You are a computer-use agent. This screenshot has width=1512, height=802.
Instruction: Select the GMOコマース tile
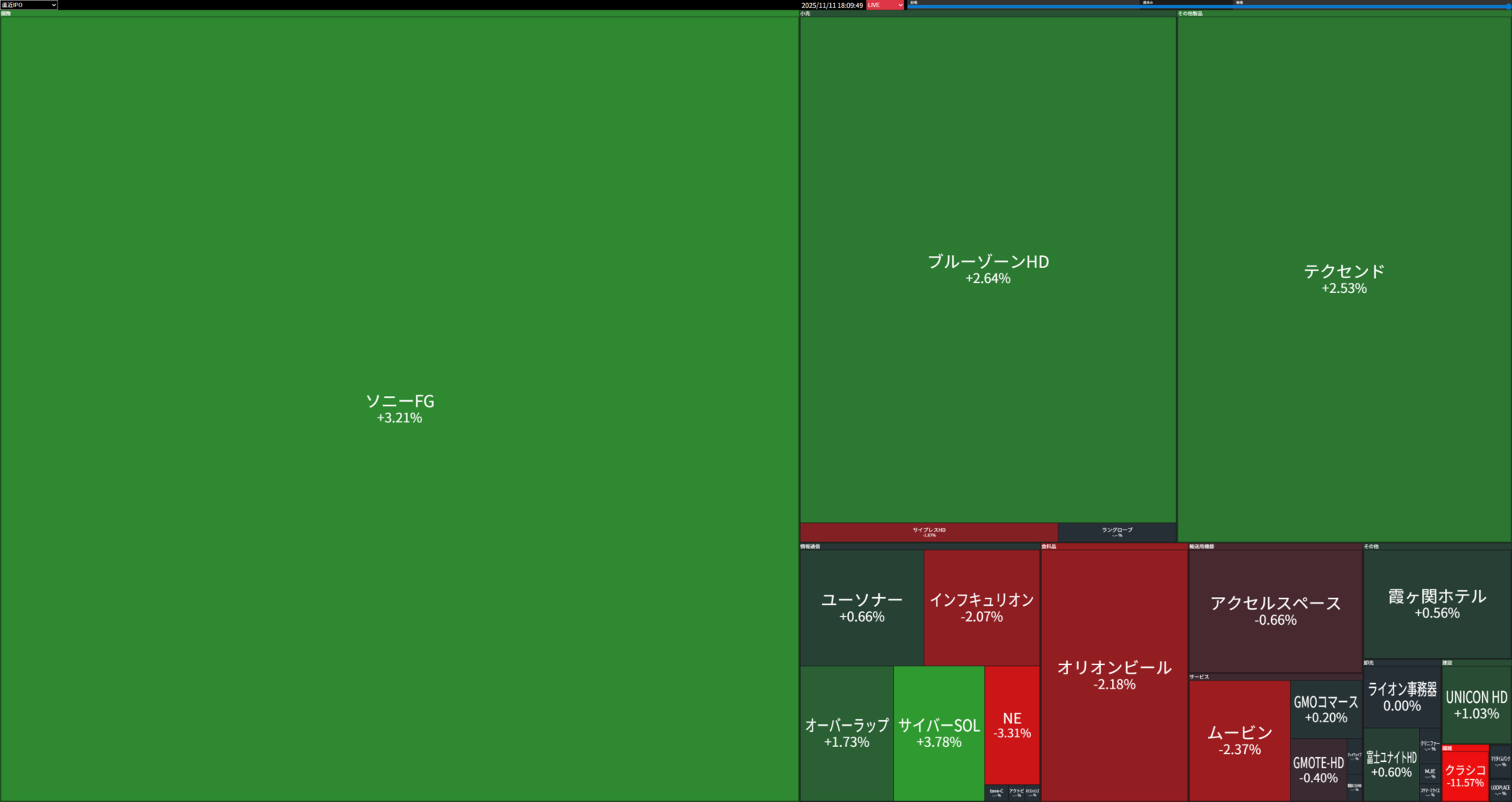point(1325,709)
